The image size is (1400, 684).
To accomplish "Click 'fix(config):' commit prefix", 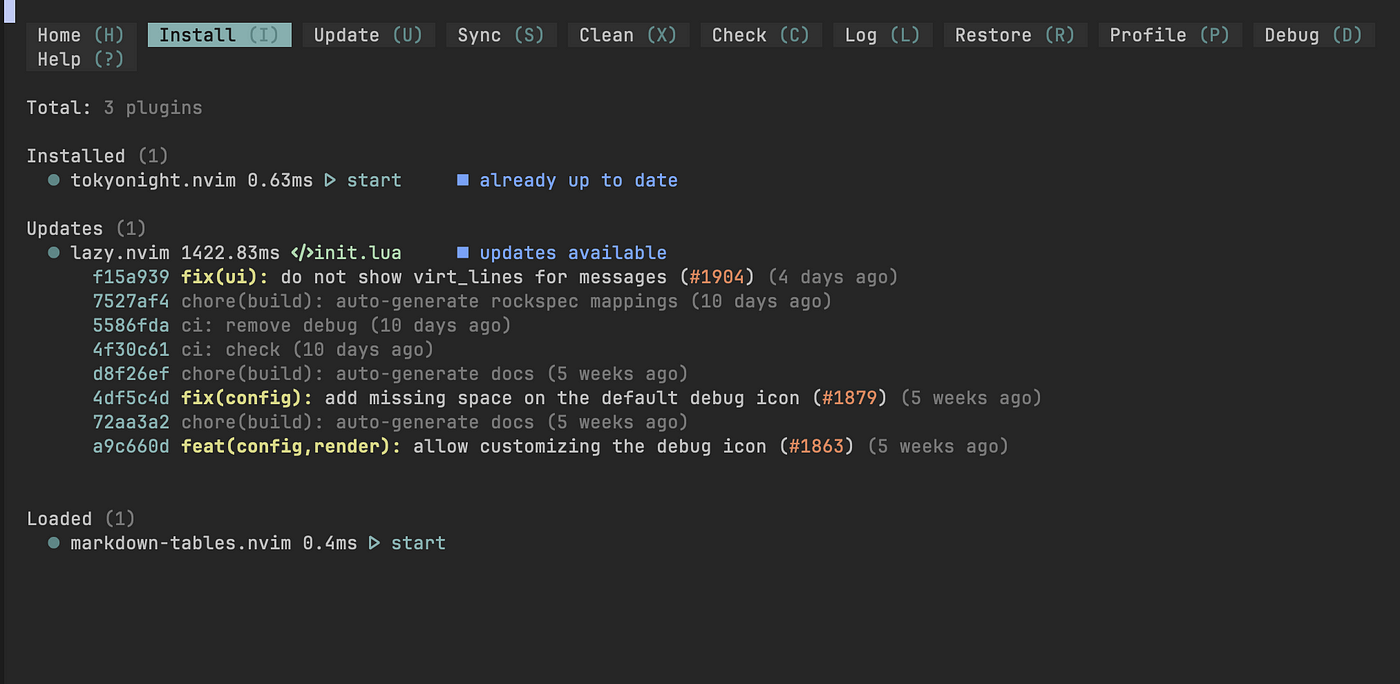I will click(x=247, y=398).
